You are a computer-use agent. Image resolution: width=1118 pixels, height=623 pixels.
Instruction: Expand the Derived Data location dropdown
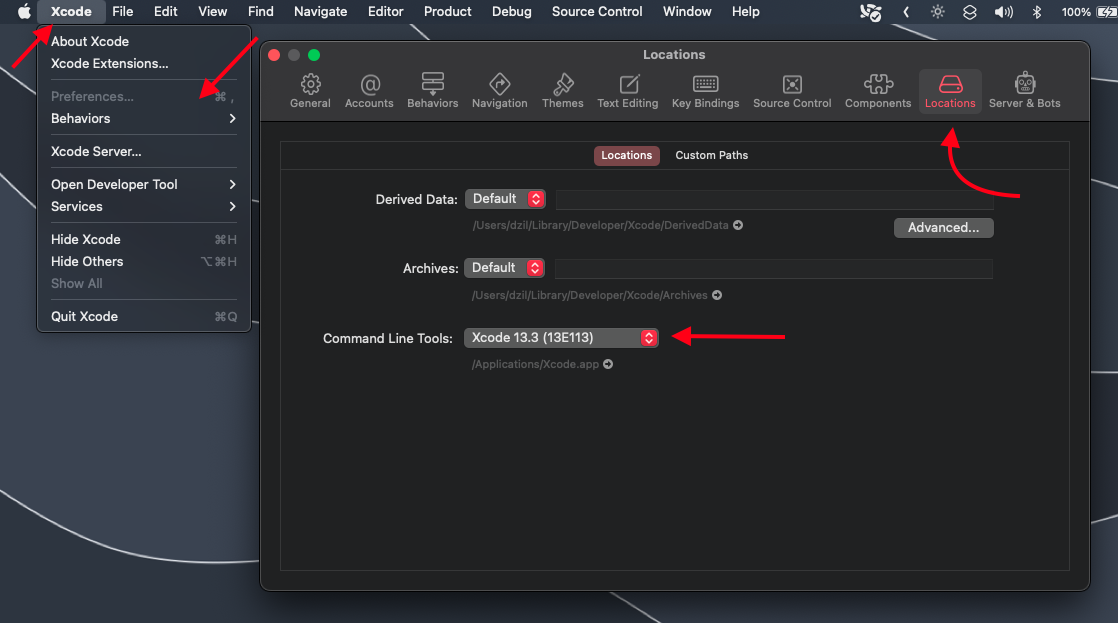coord(505,199)
